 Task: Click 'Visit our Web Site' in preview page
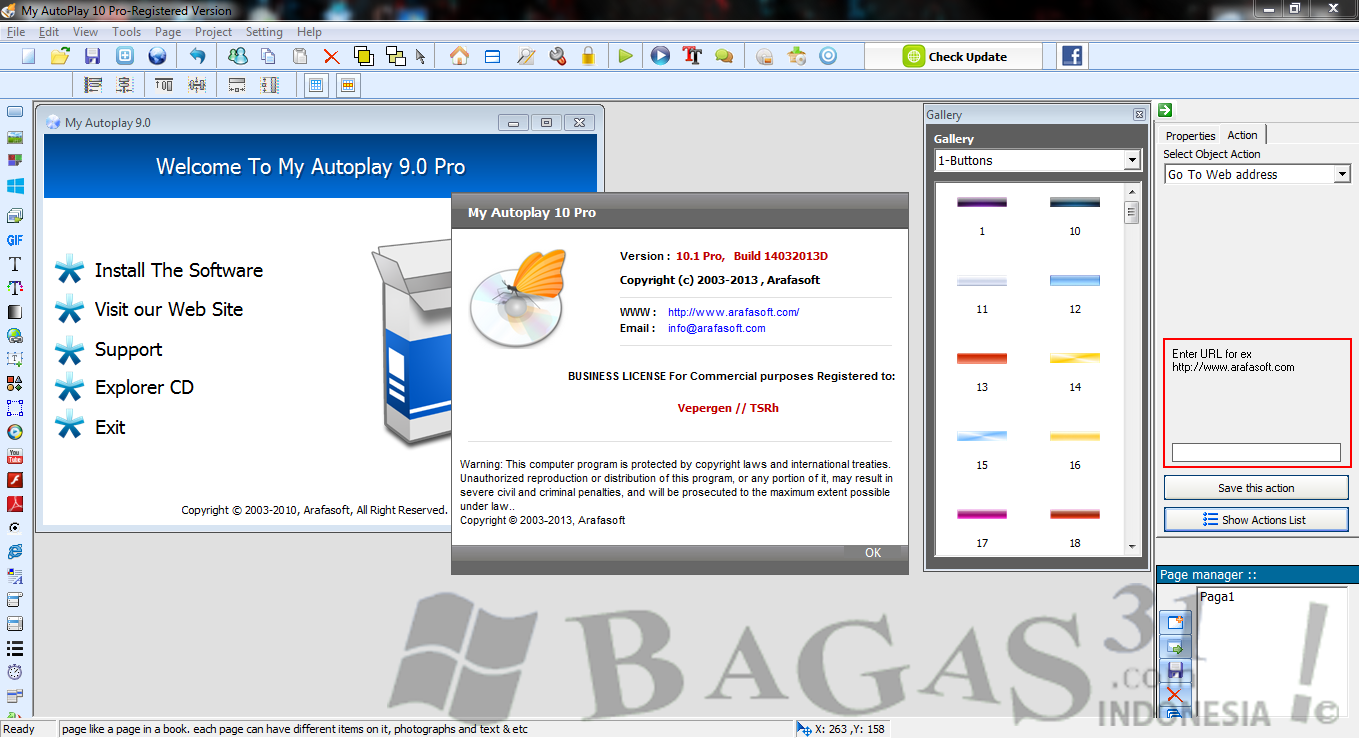click(x=169, y=309)
